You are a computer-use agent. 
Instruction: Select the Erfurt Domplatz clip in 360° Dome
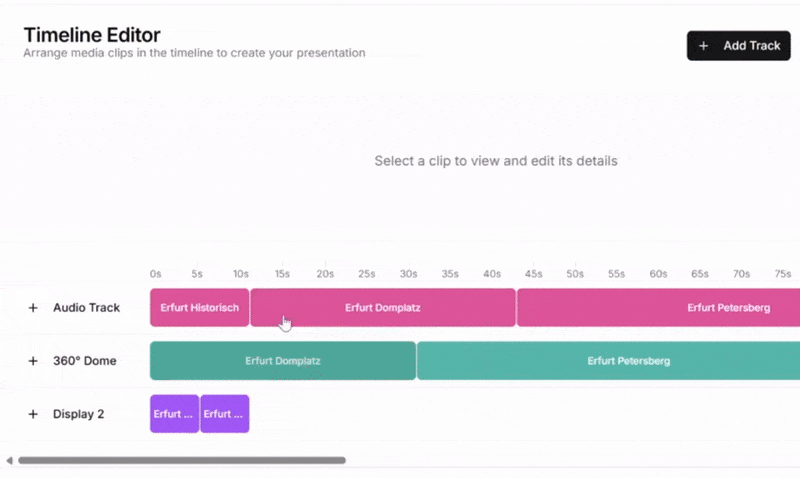pos(283,361)
